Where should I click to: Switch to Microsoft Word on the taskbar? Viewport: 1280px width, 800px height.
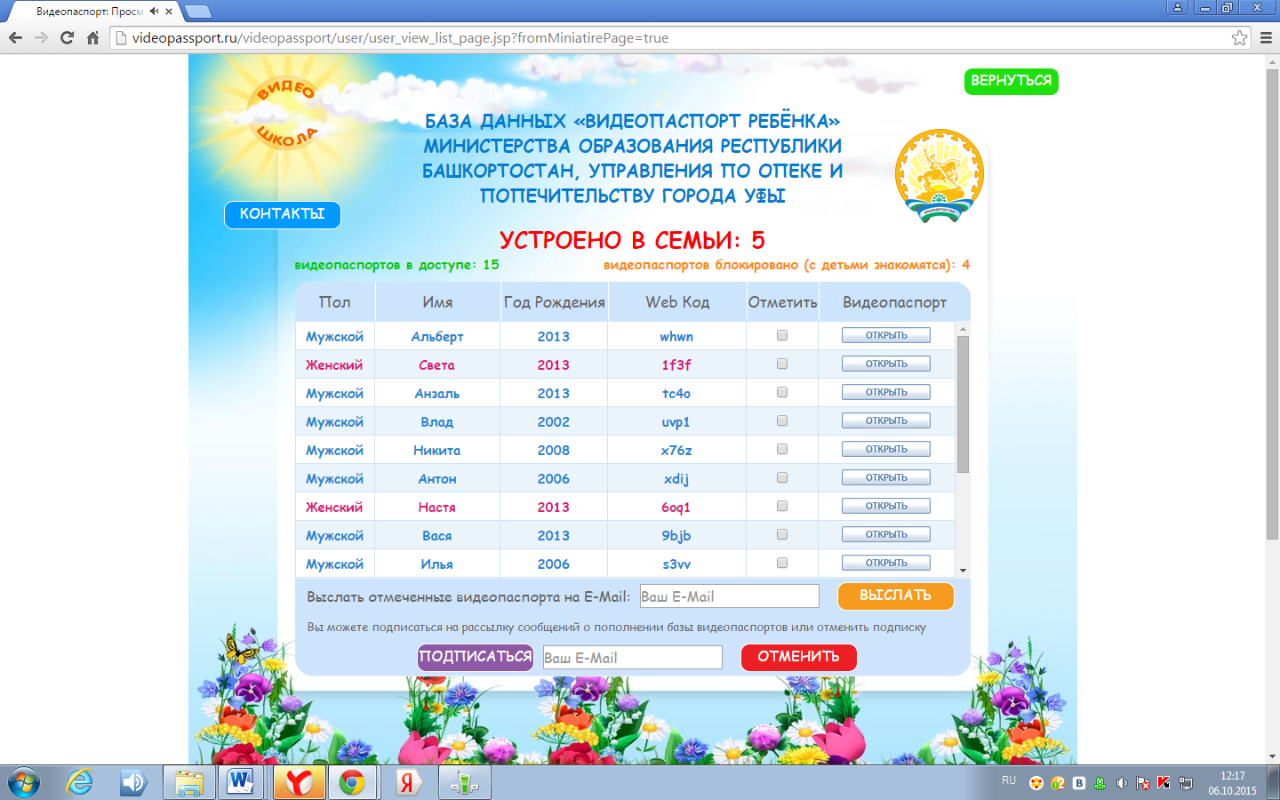(243, 782)
